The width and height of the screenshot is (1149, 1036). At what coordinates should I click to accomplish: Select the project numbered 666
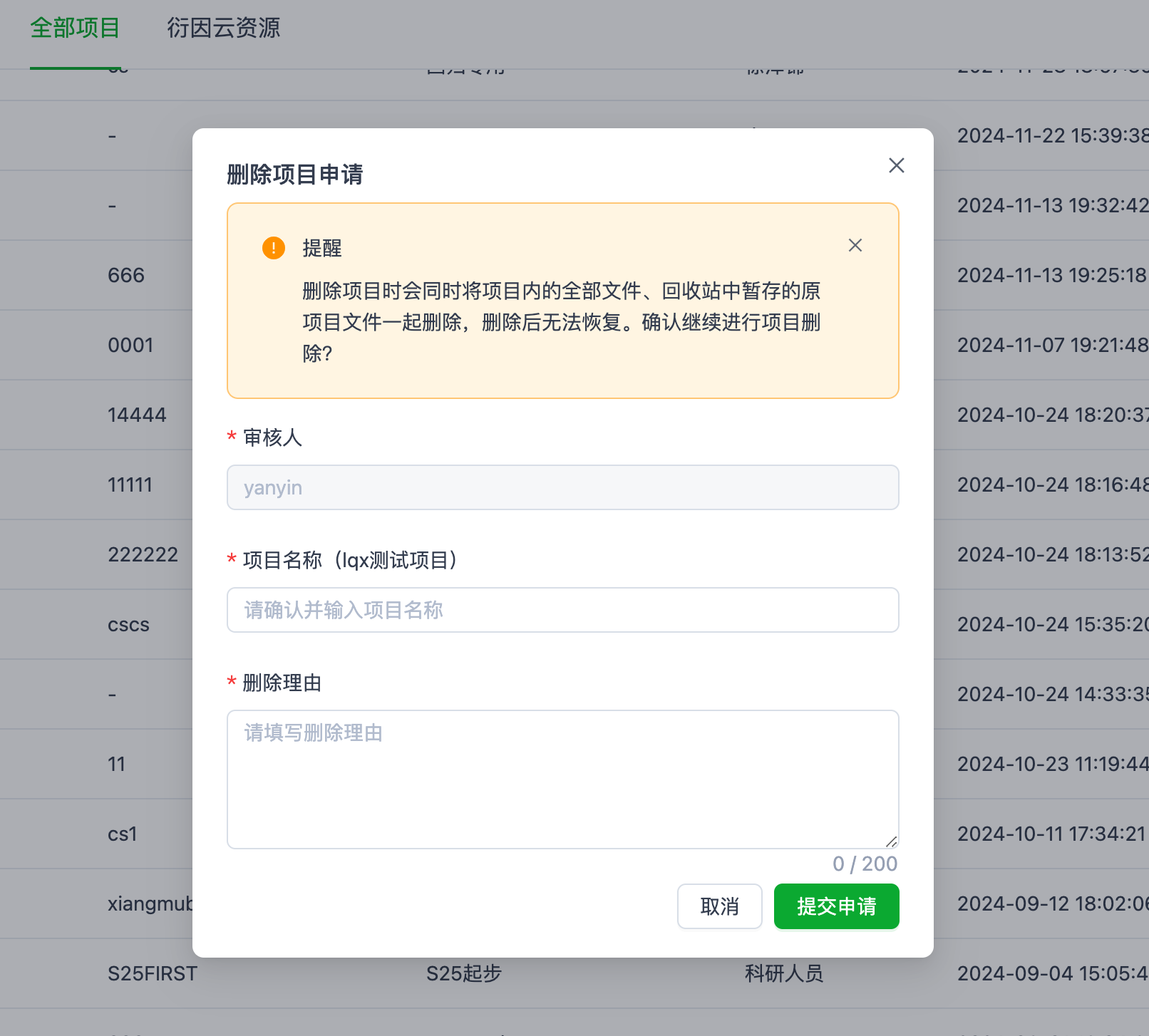(126, 275)
